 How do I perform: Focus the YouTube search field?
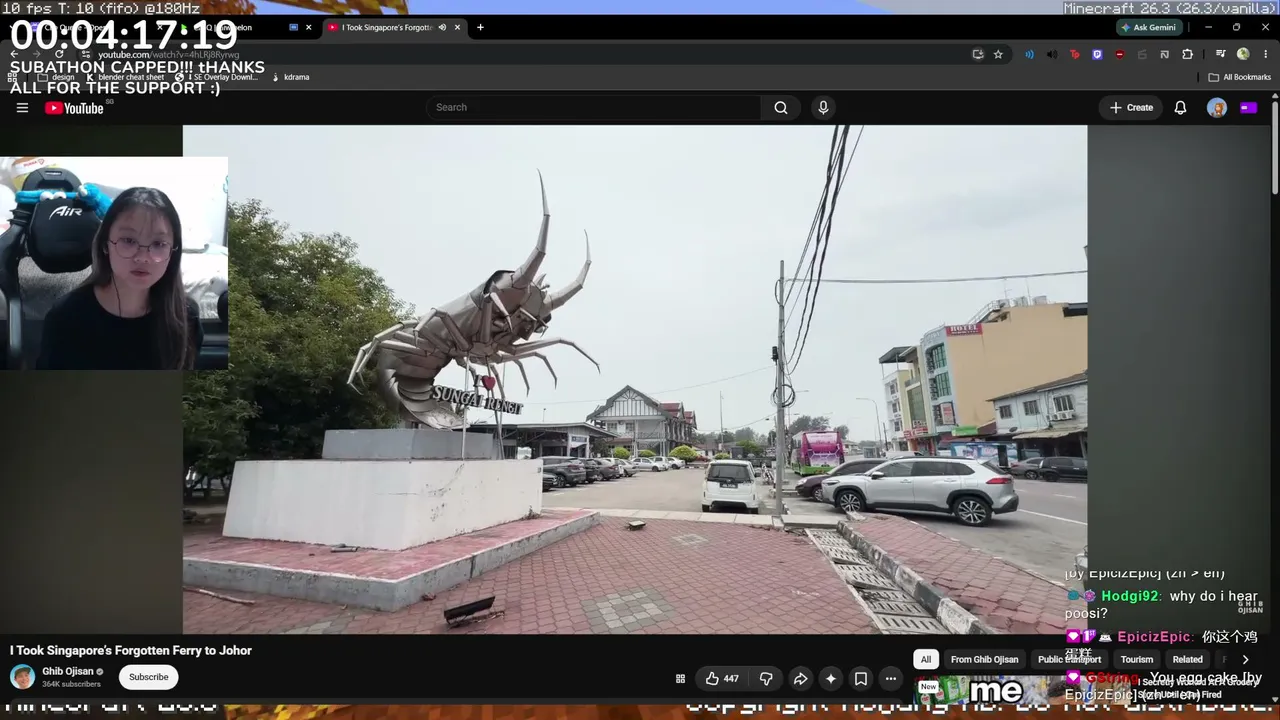coord(594,108)
